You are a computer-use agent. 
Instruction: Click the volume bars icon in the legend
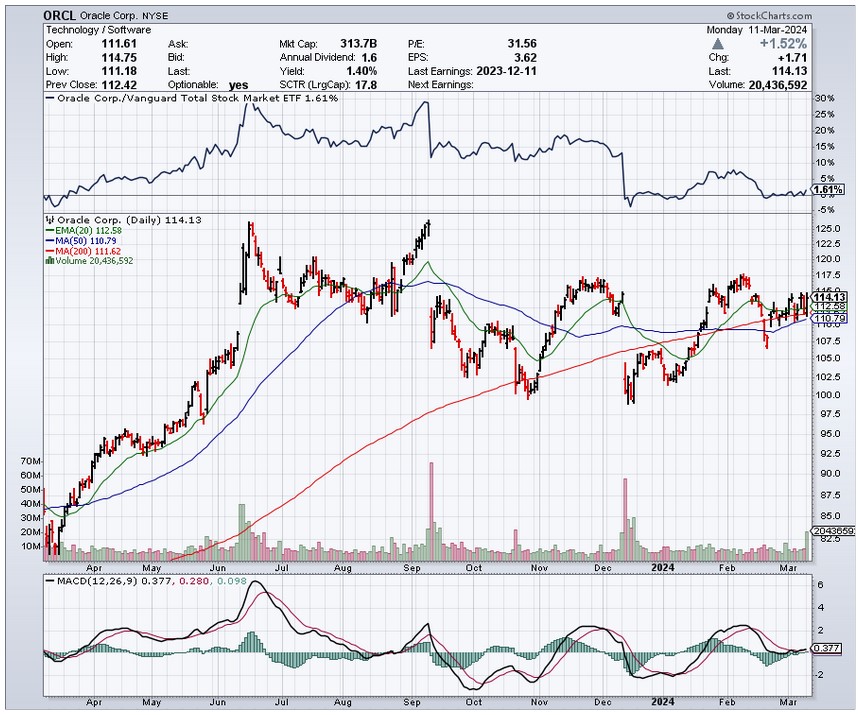click(49, 260)
